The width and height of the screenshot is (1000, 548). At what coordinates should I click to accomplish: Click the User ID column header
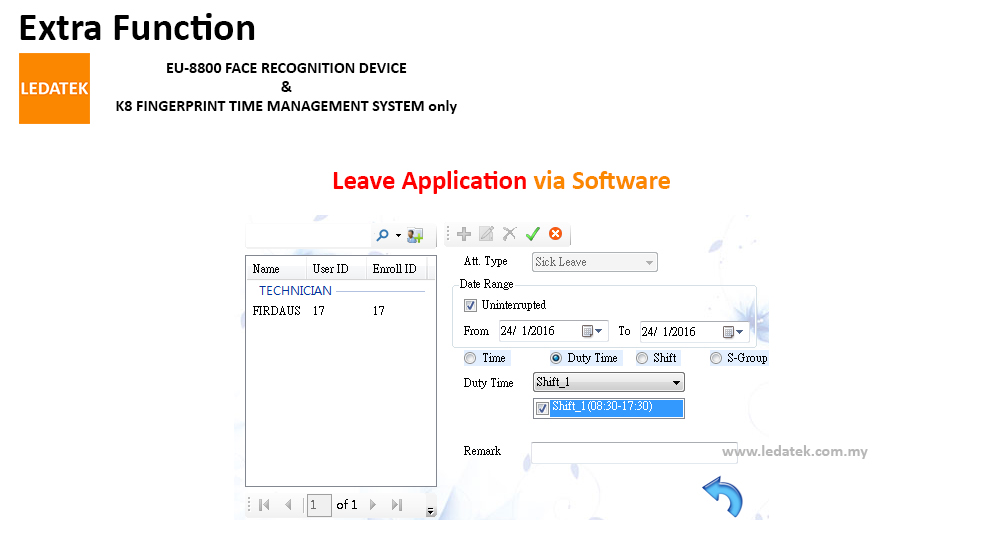pyautogui.click(x=337, y=269)
